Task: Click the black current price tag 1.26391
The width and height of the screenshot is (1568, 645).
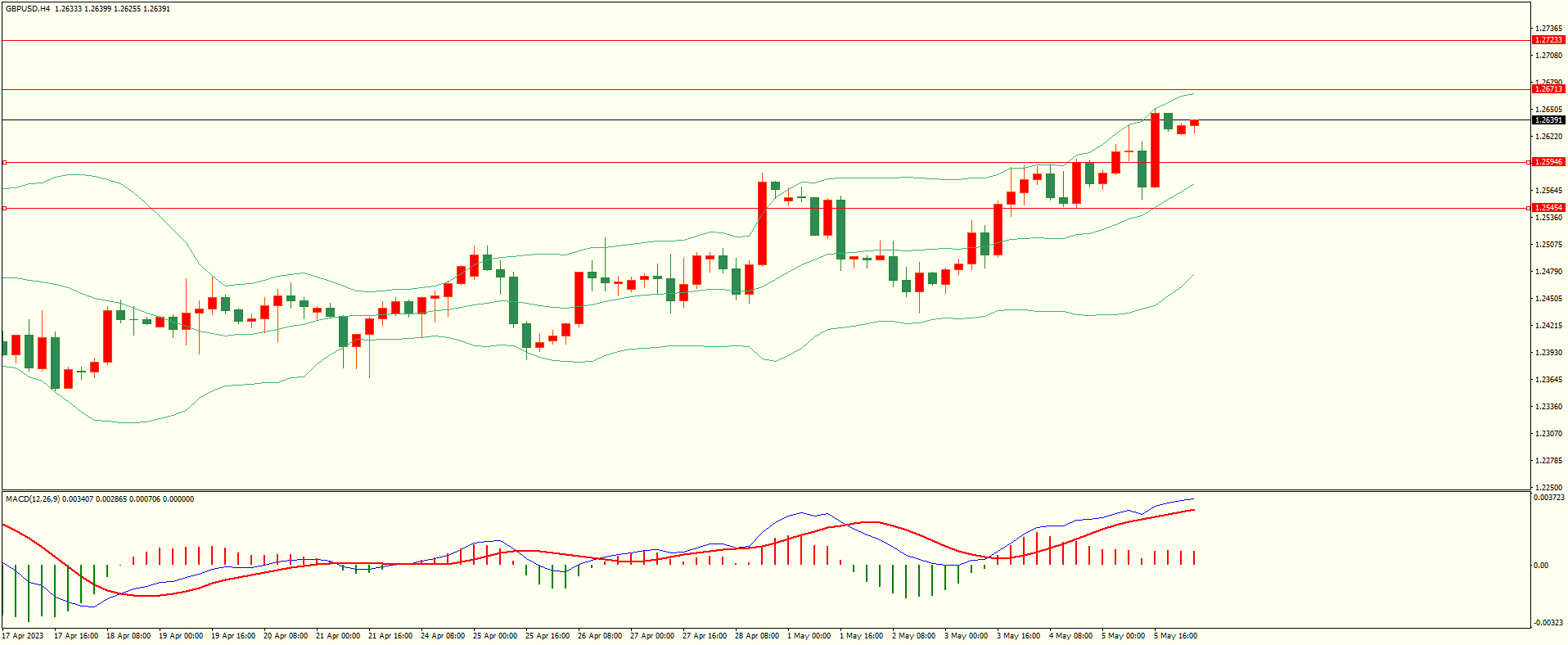Action: (x=1548, y=120)
